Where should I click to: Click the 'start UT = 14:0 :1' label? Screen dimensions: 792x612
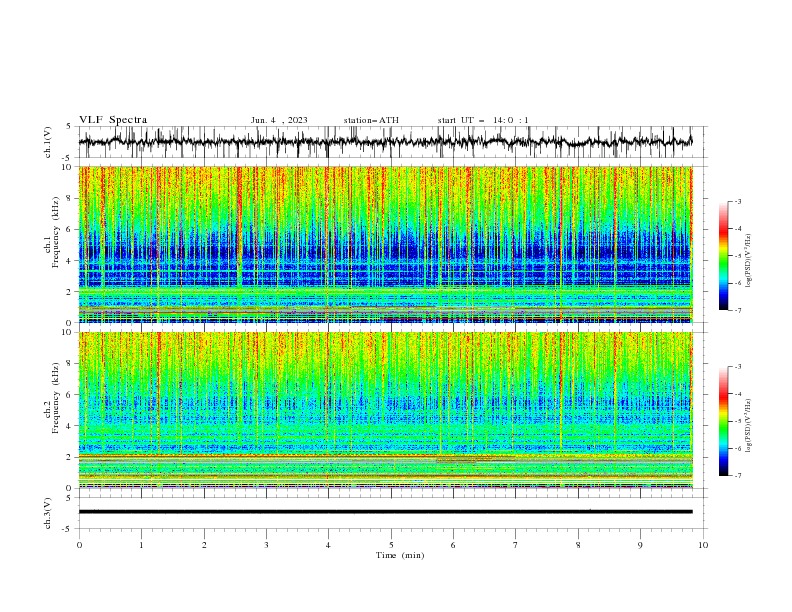[x=483, y=120]
